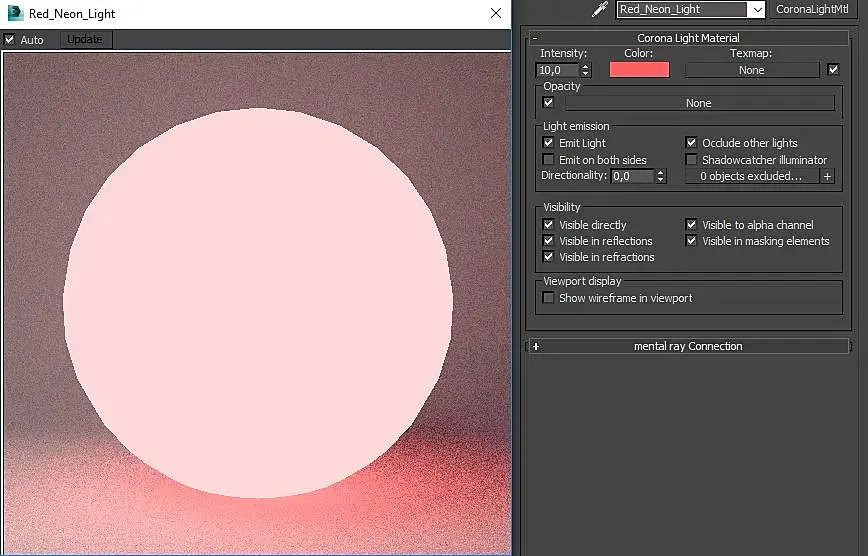Edit the Red_Neon_Light material name field
The image size is (868, 556).
682,9
